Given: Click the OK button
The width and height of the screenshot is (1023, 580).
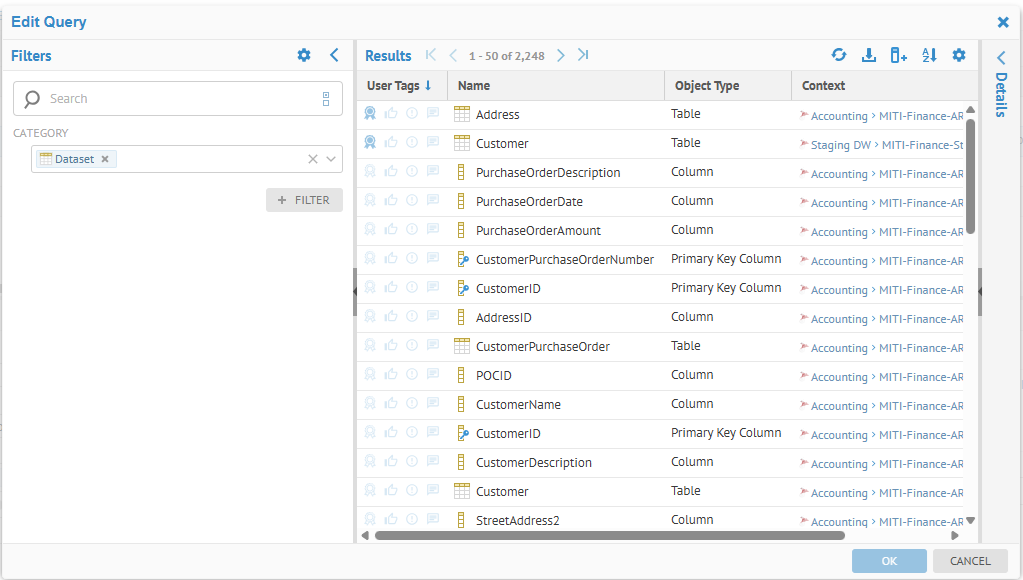Looking at the screenshot, I should click(889, 561).
